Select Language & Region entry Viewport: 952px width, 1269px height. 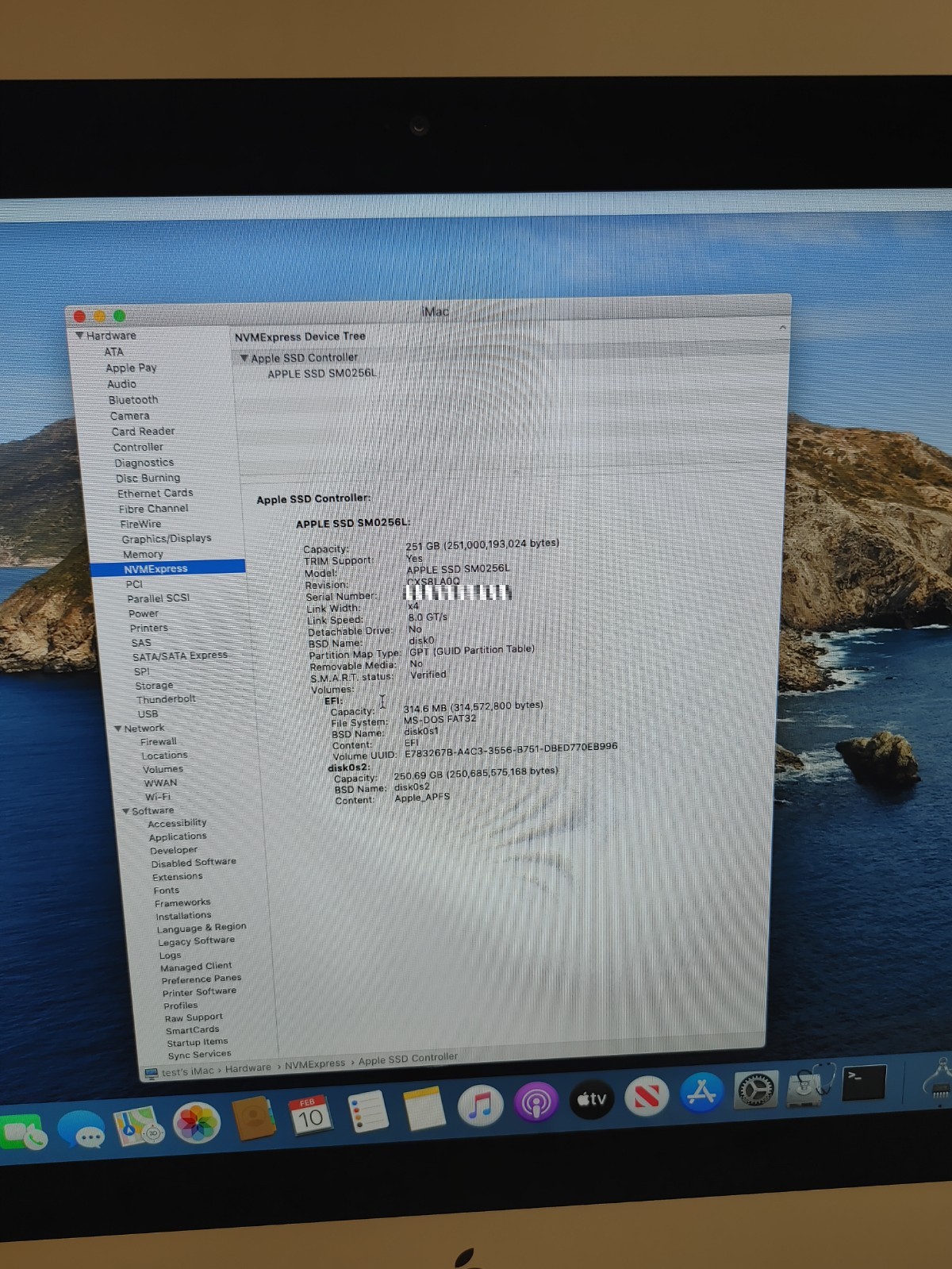tap(202, 928)
